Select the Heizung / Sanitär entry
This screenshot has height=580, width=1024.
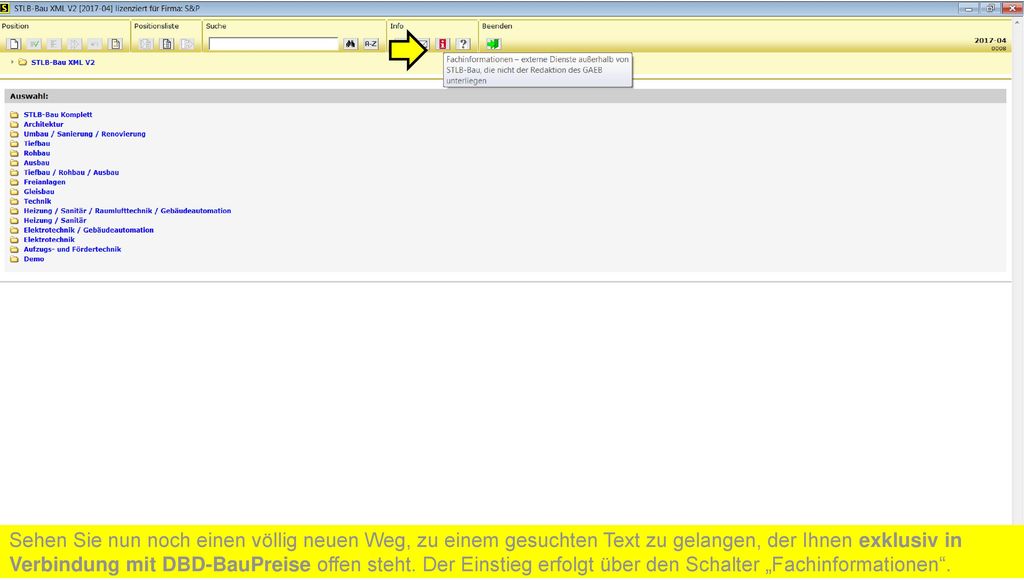click(x=55, y=220)
